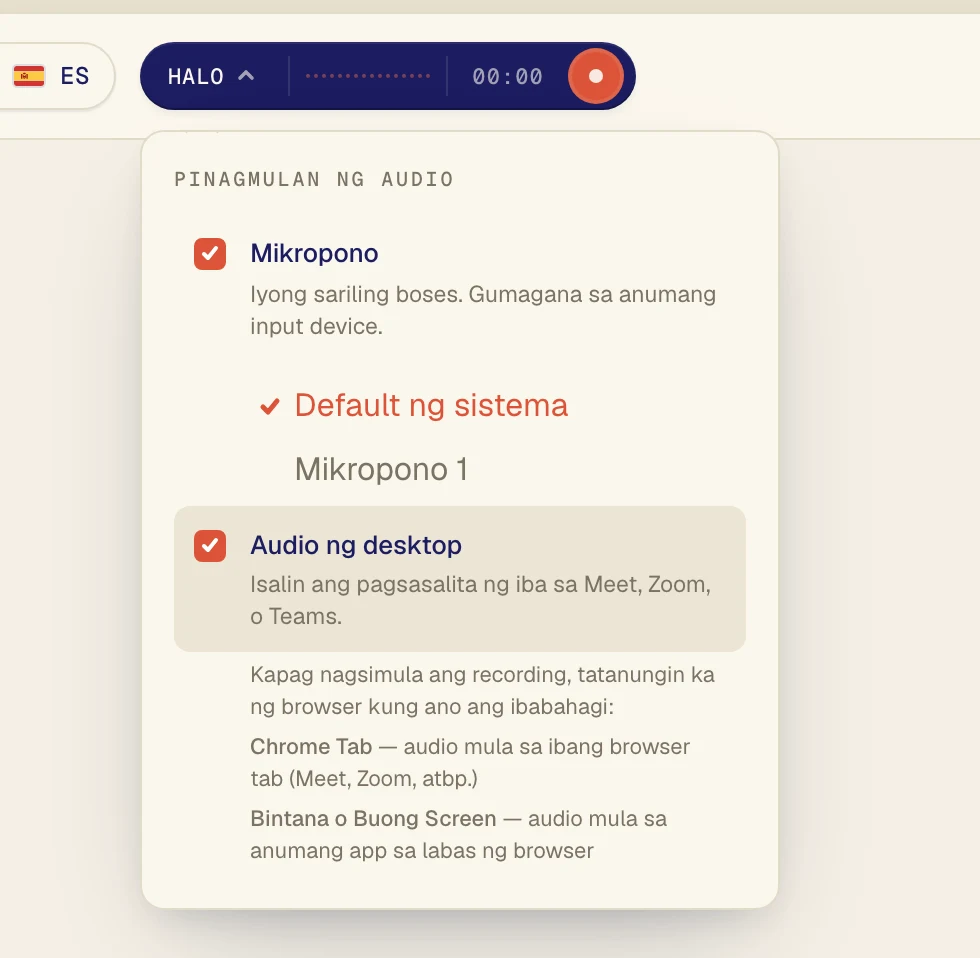This screenshot has width=980, height=958.
Task: Uncheck the Mikropono checkbox
Action: [x=210, y=254]
